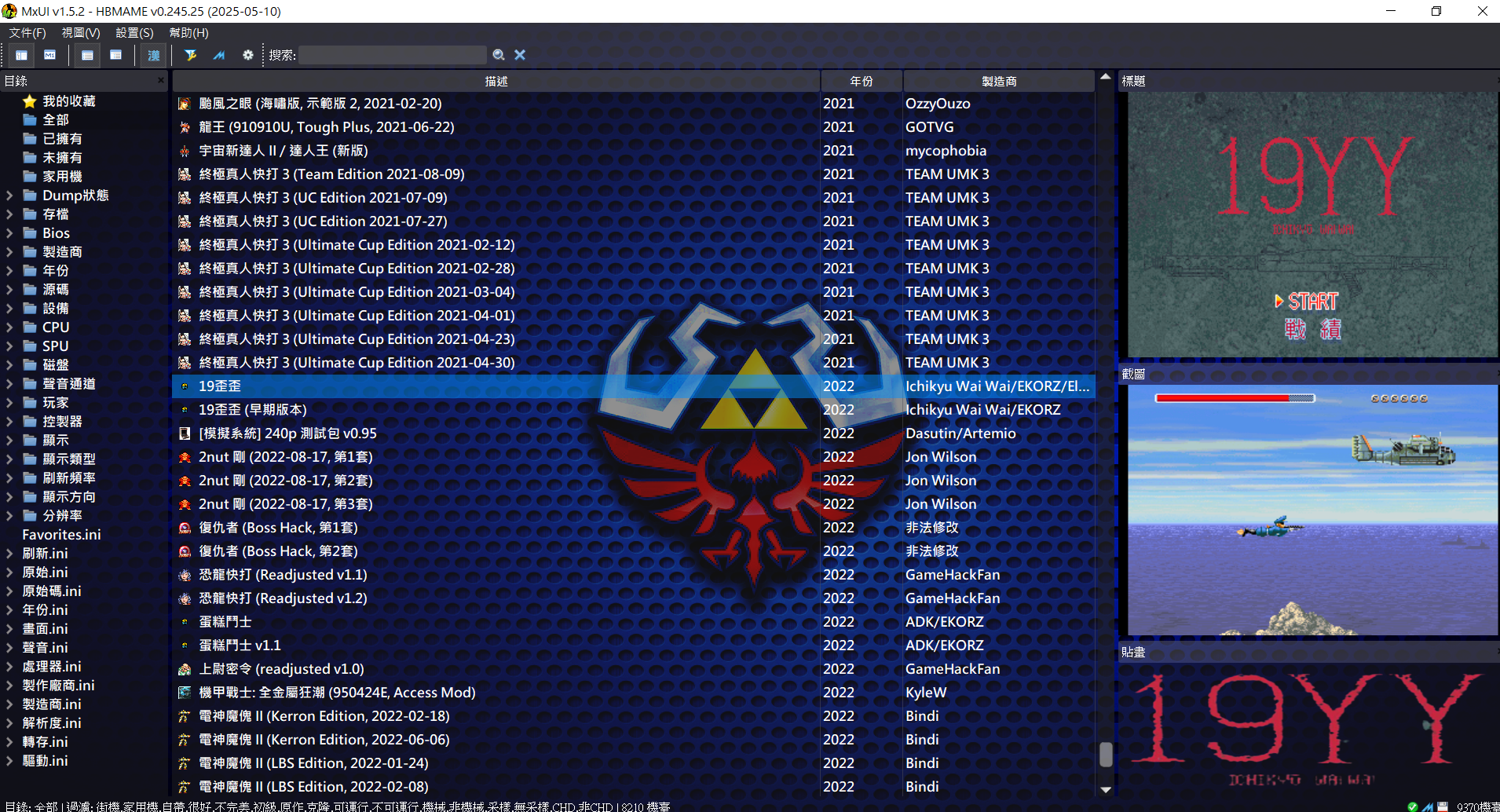Switch to grouped list view icon
Image resolution: width=1500 pixels, height=812 pixels.
tap(116, 55)
